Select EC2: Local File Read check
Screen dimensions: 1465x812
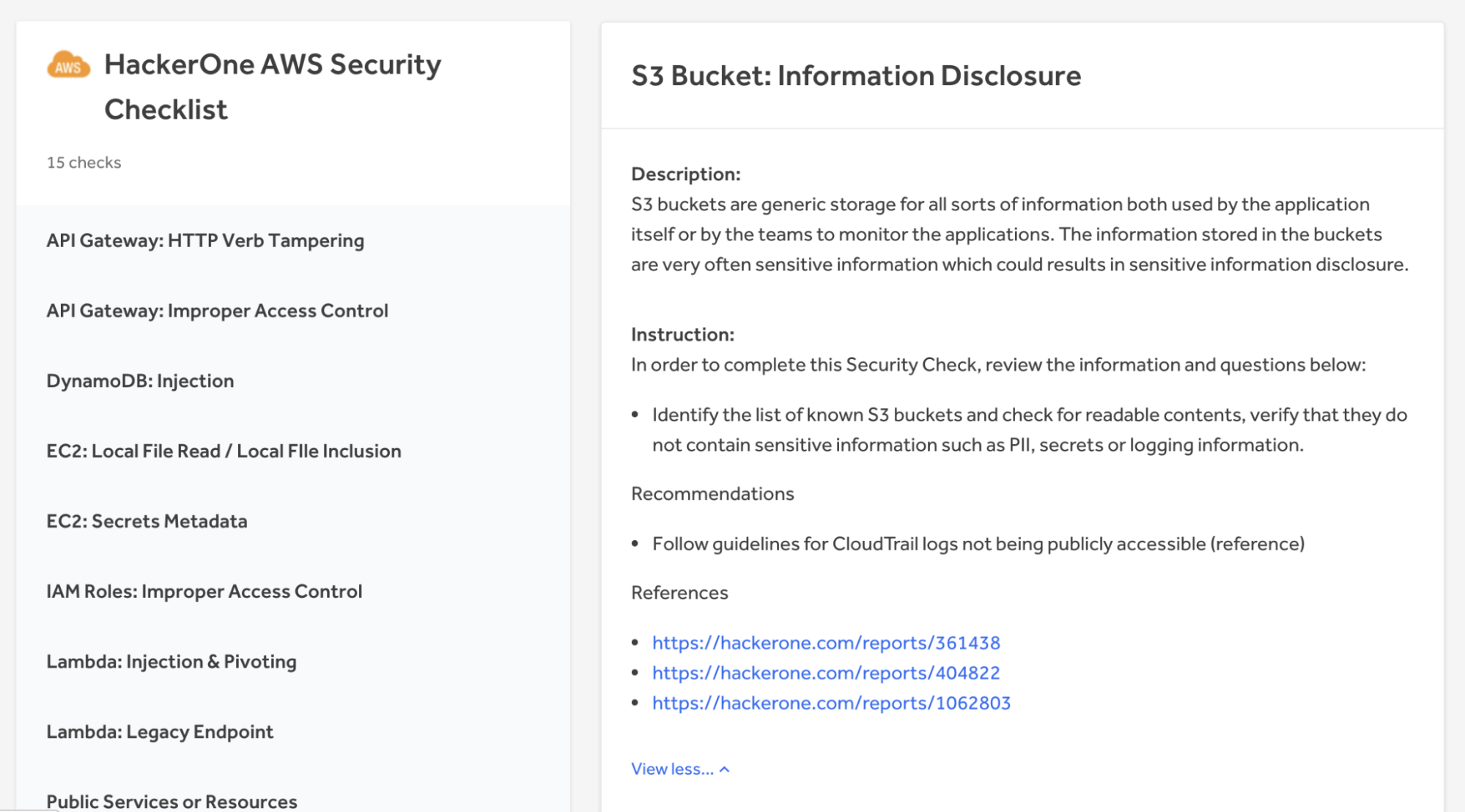(x=224, y=451)
